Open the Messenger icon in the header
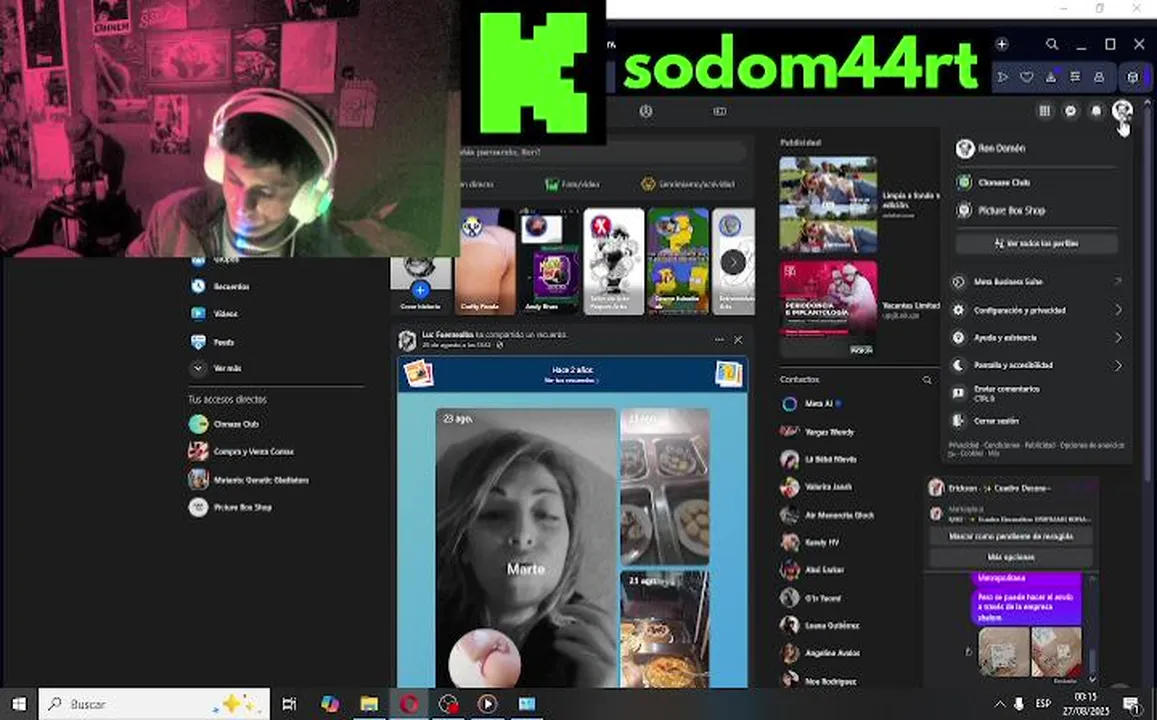The height and width of the screenshot is (720, 1157). tap(1070, 111)
